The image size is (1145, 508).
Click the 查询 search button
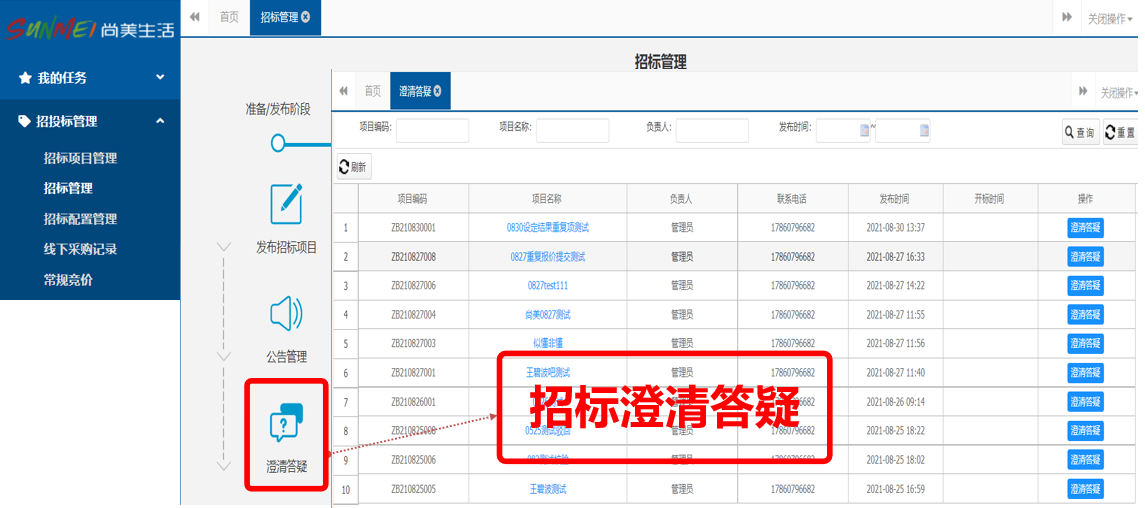tap(1080, 132)
